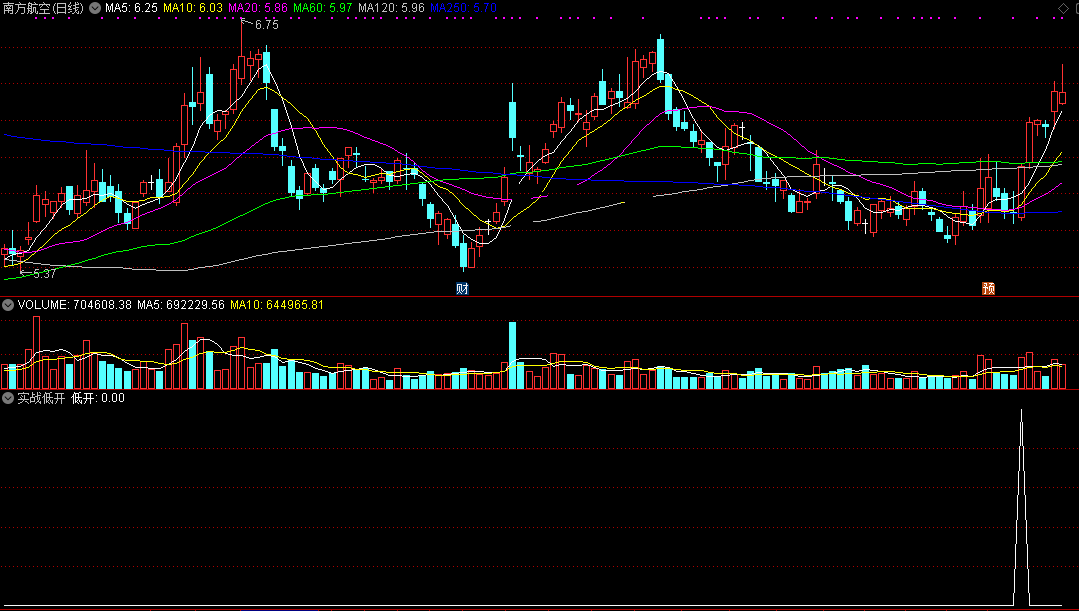The image size is (1079, 611).
Task: Click the MA10: 6.03 price legend
Action: [x=193, y=8]
